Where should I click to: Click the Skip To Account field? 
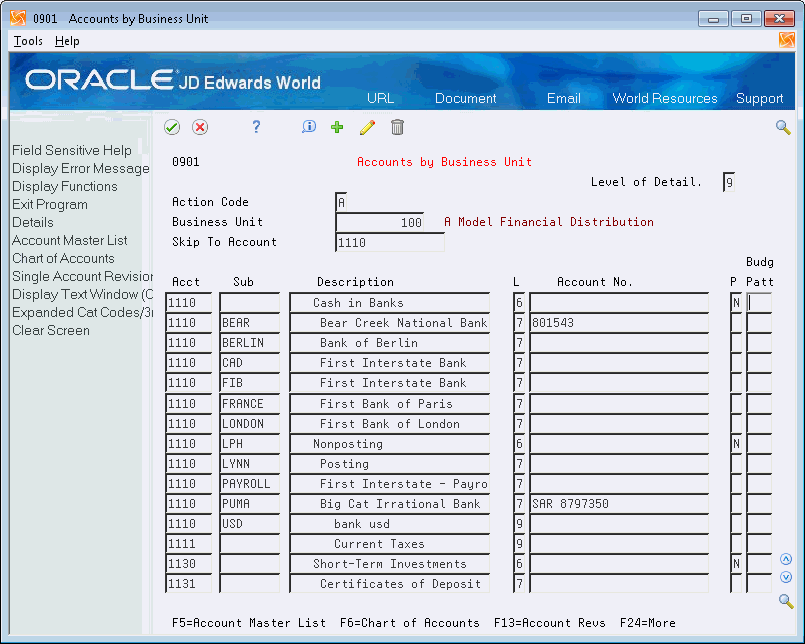(x=390, y=242)
